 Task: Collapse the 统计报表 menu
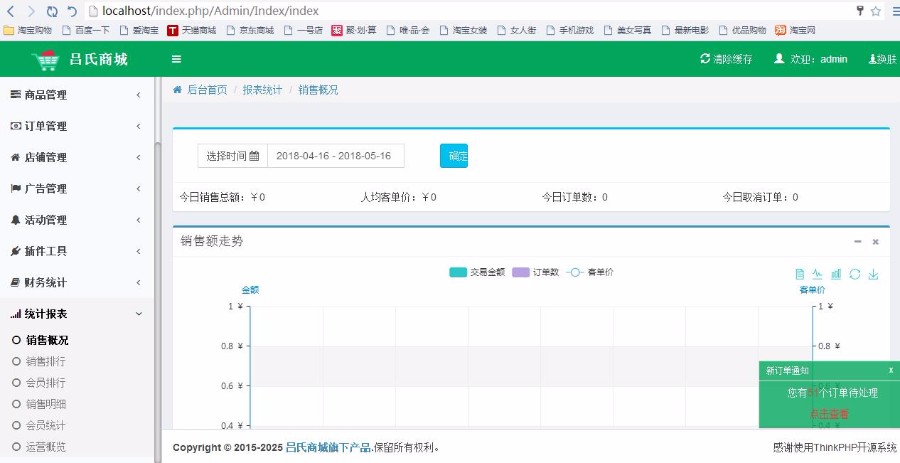tap(77, 314)
